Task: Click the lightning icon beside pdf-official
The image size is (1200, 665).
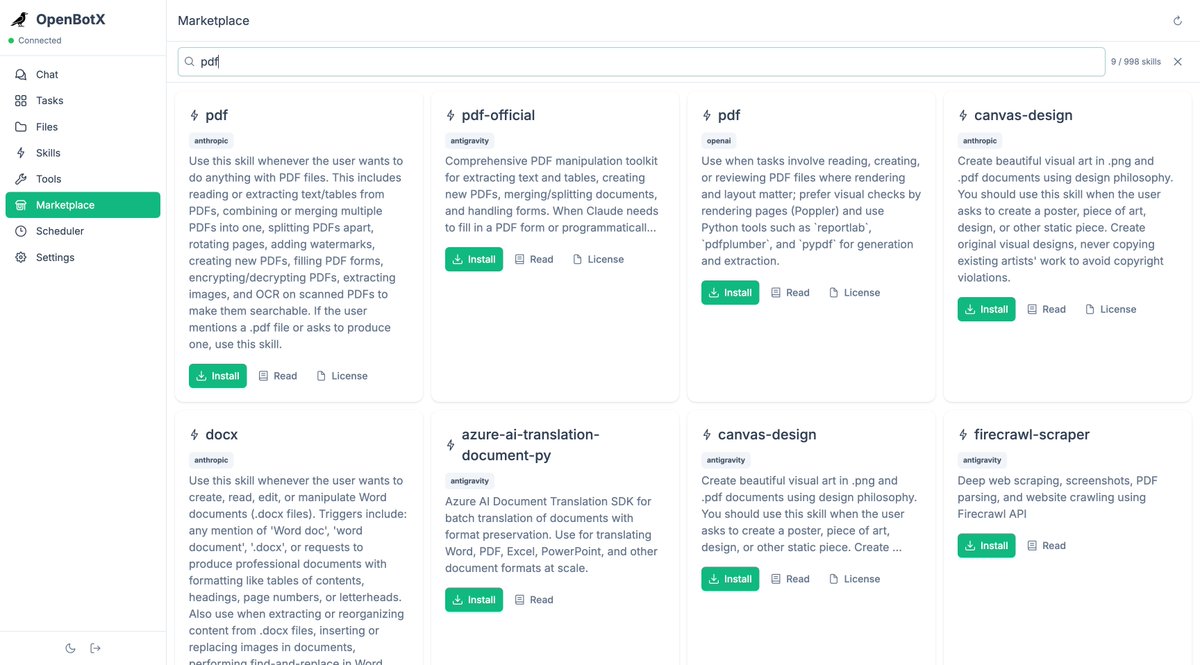Action: 451,116
